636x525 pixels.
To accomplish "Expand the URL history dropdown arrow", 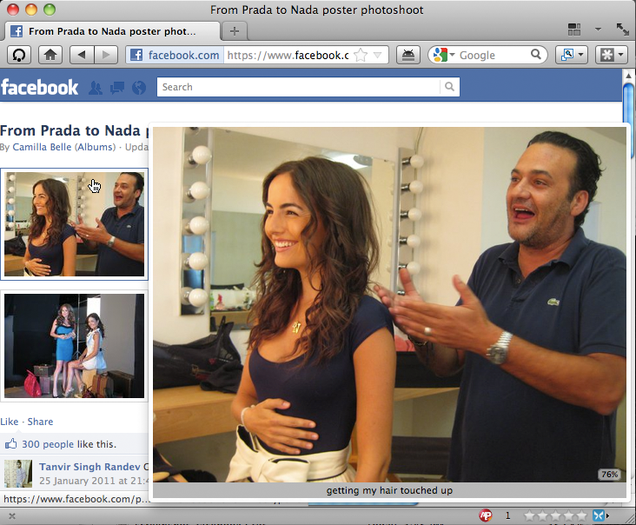I will click(x=377, y=55).
